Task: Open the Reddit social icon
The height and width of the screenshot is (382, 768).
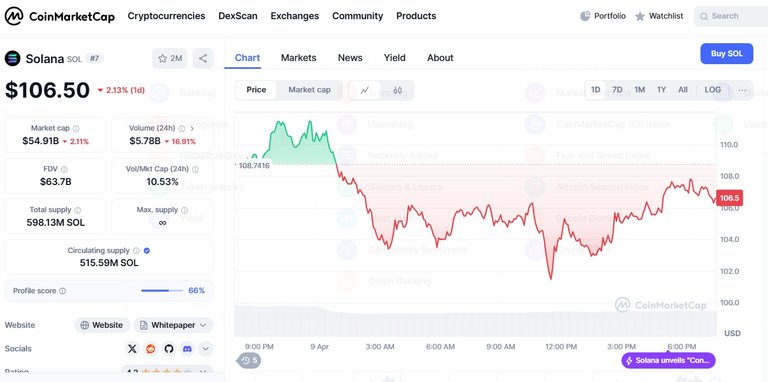Action: (150, 349)
